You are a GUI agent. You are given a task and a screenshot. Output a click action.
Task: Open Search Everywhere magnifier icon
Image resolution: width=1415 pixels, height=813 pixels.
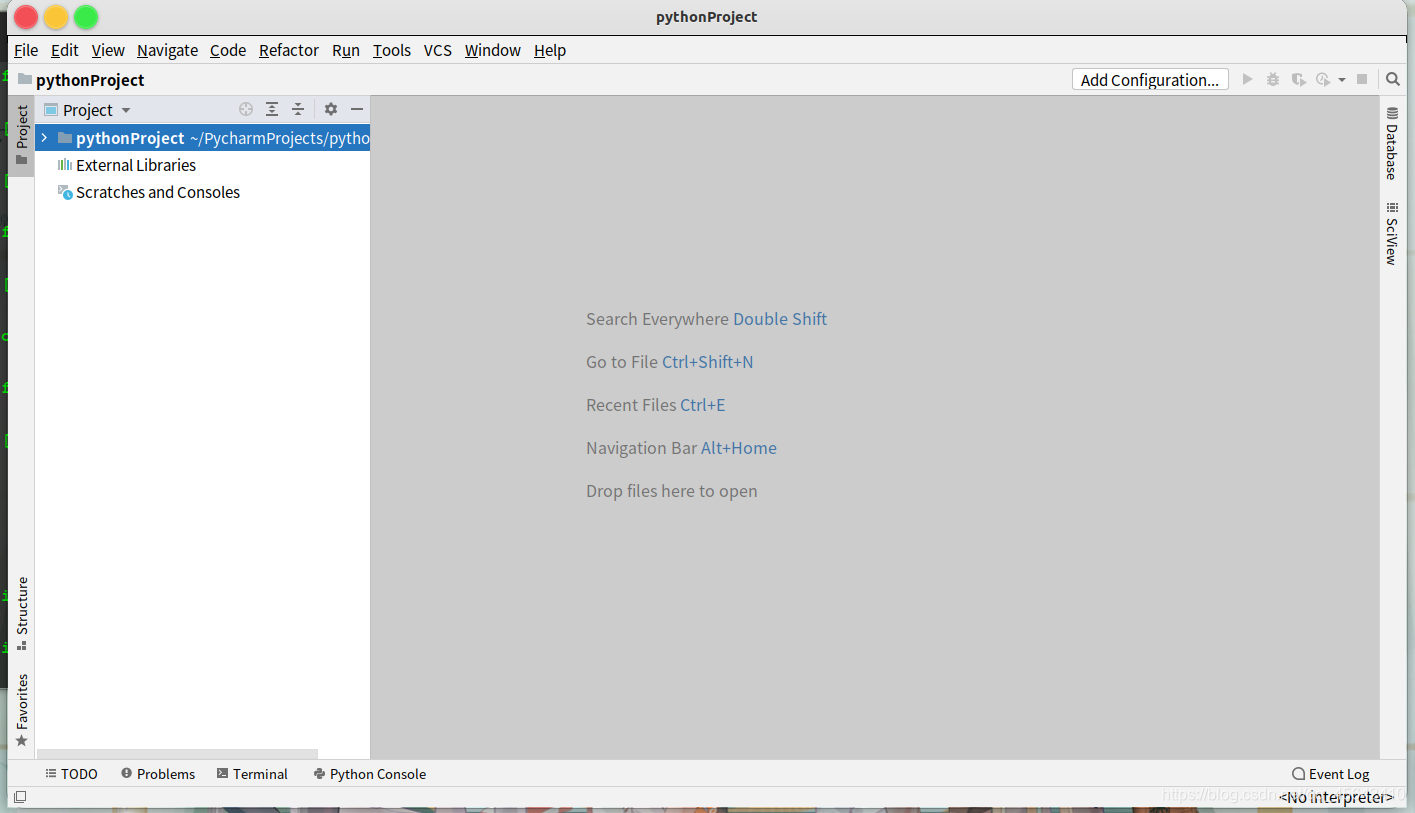pyautogui.click(x=1393, y=79)
